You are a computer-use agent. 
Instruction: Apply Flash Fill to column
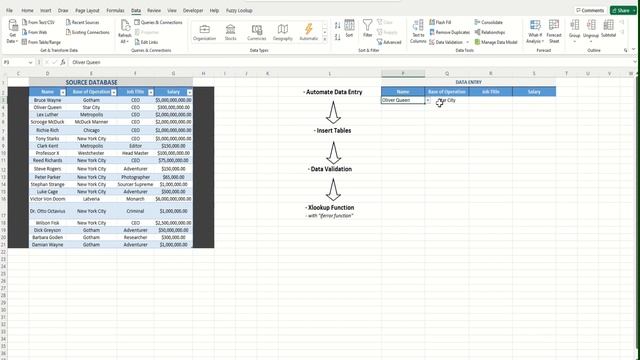tap(440, 22)
